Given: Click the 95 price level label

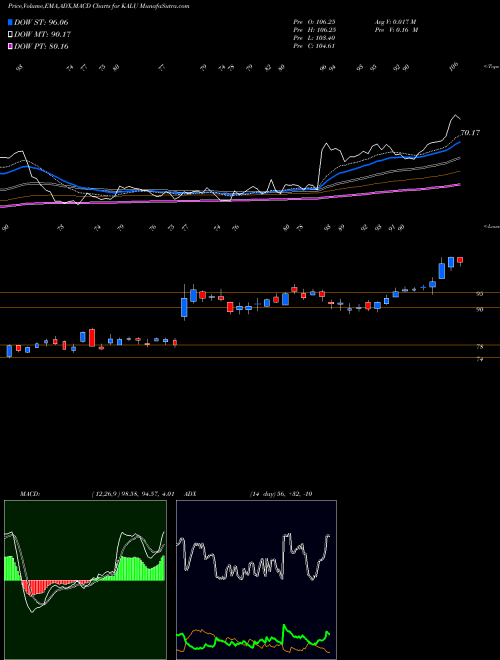Looking at the screenshot, I should [479, 294].
